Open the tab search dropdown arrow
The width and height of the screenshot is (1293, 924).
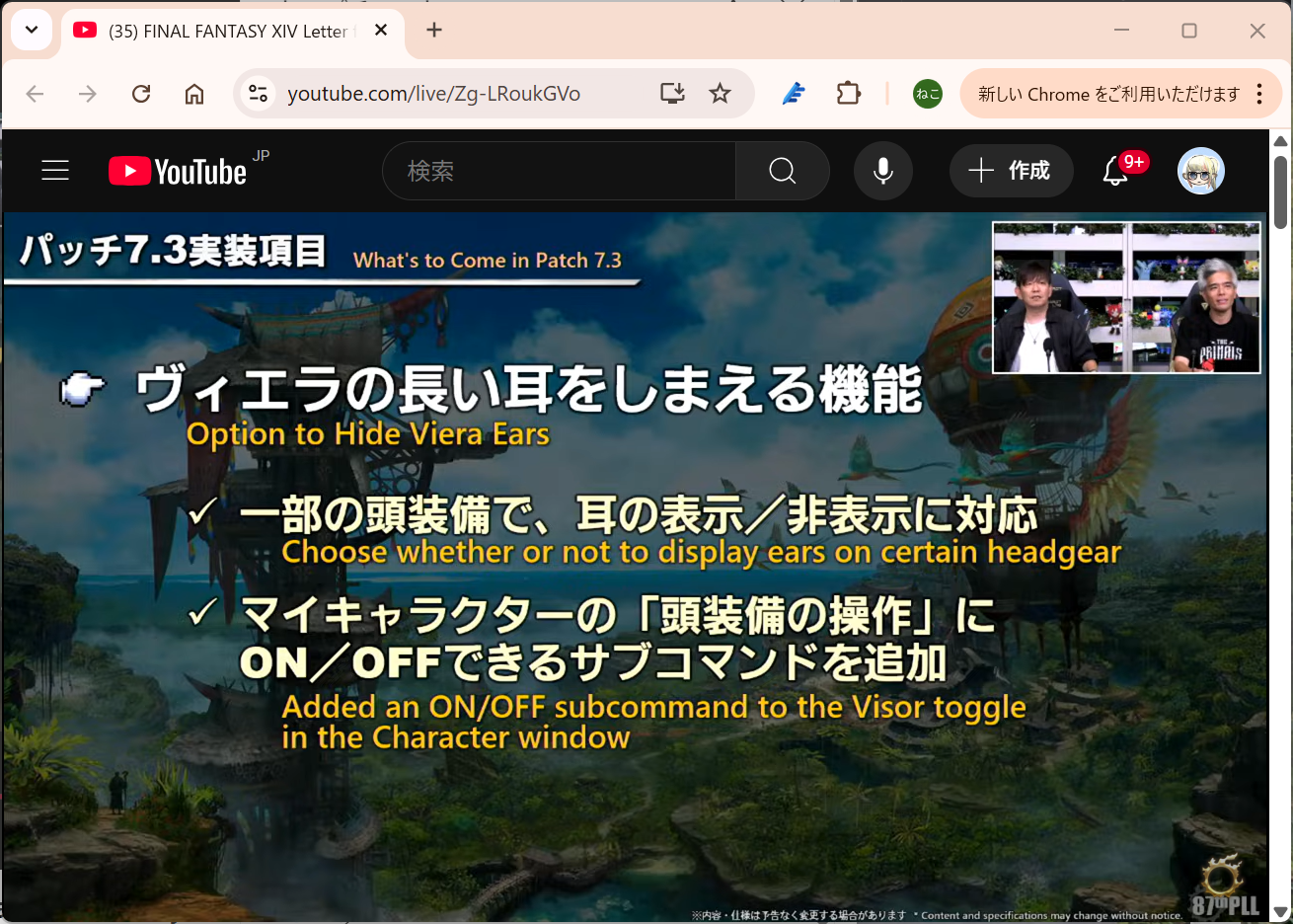[x=32, y=30]
